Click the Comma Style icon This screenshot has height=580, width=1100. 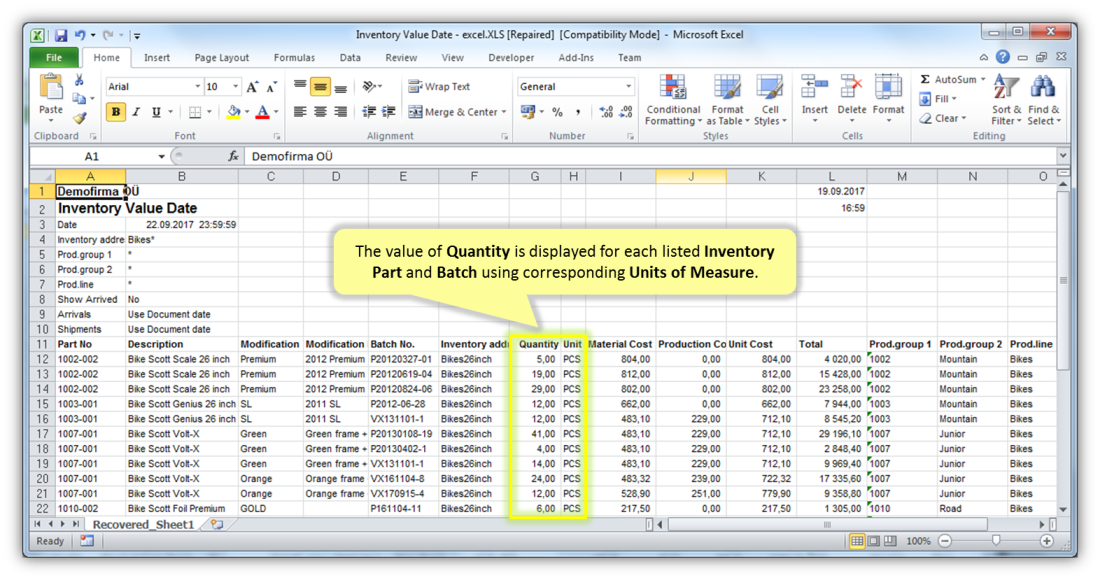coord(577,112)
